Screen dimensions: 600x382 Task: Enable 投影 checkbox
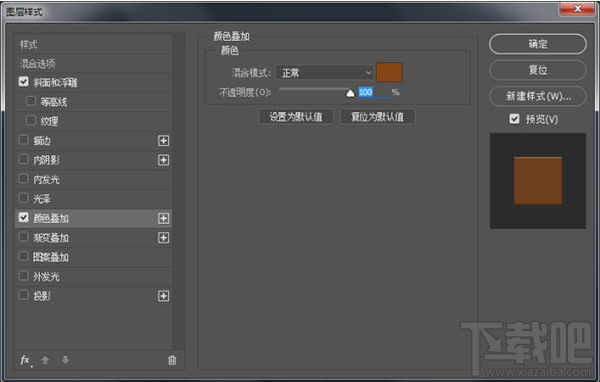point(23,295)
